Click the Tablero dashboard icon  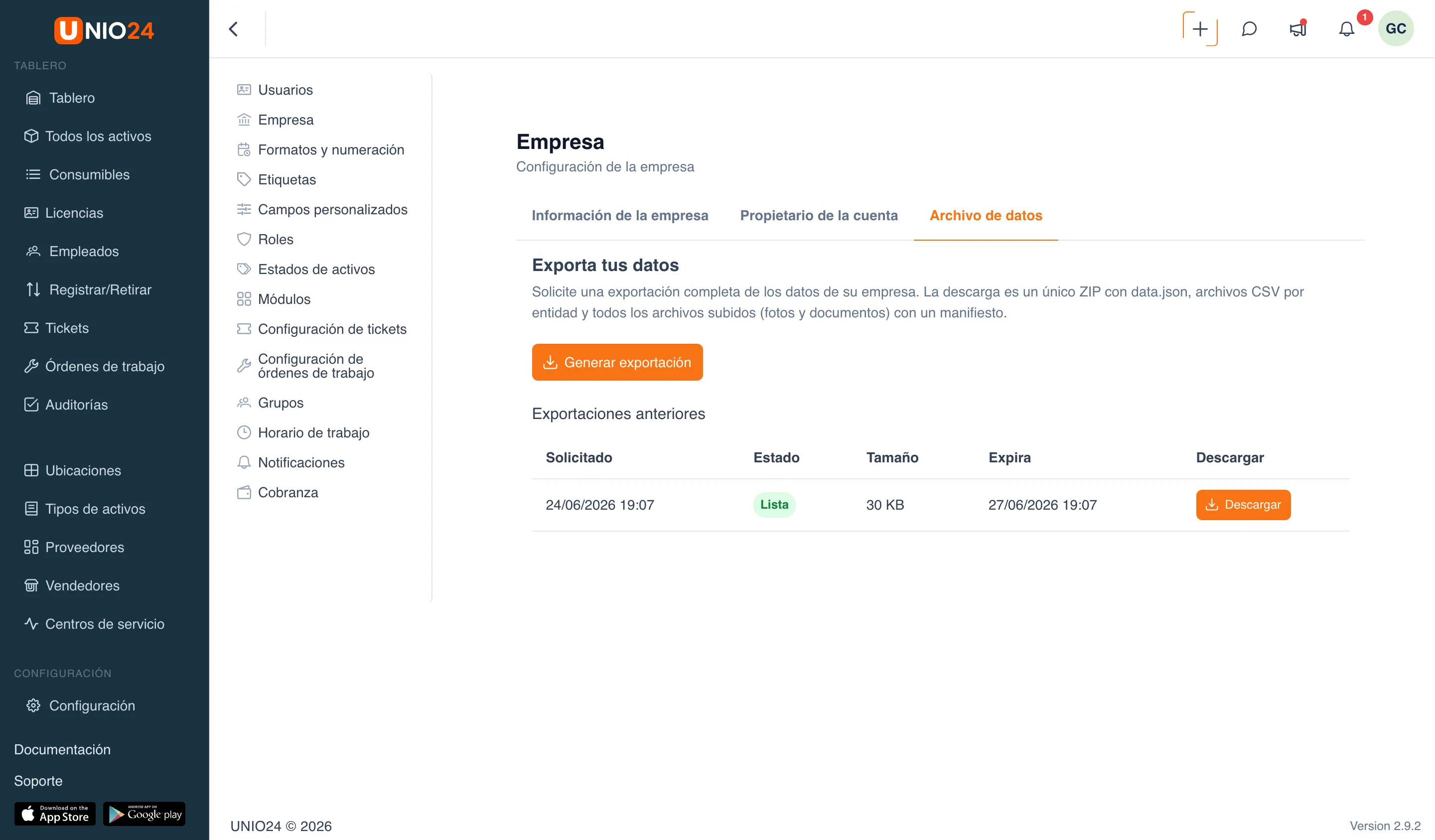click(33, 98)
